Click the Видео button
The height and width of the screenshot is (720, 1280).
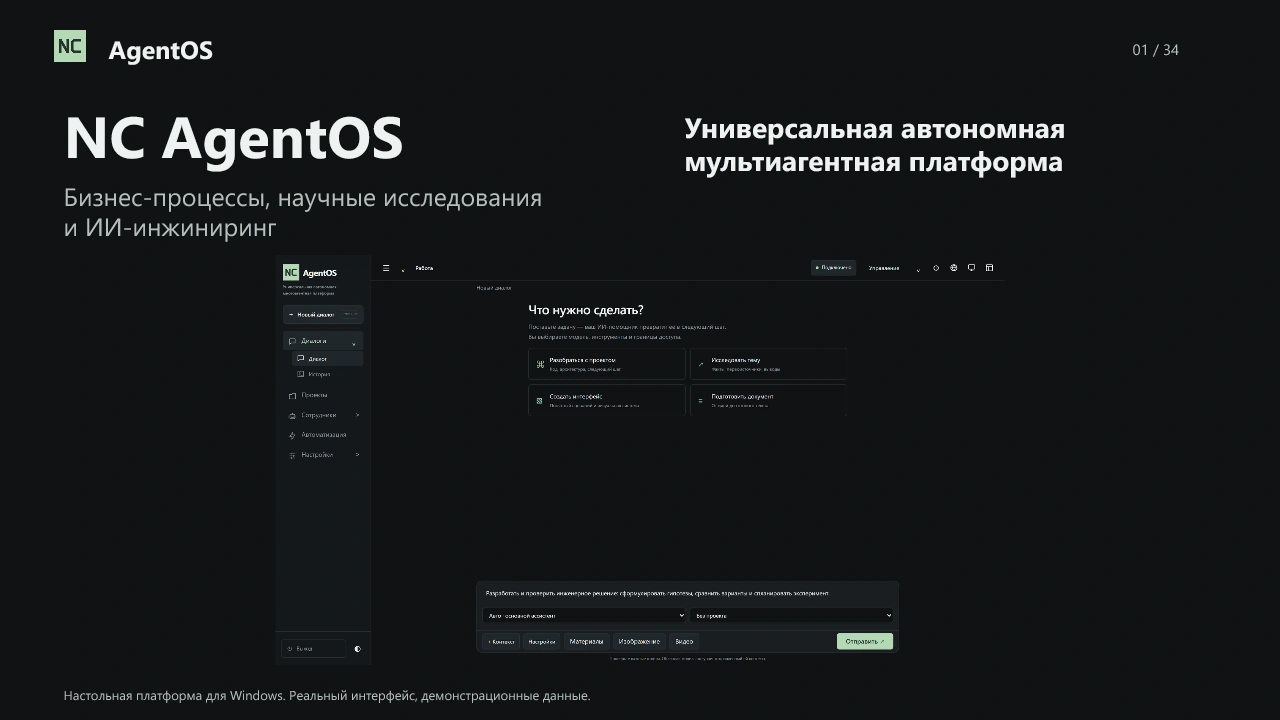684,641
